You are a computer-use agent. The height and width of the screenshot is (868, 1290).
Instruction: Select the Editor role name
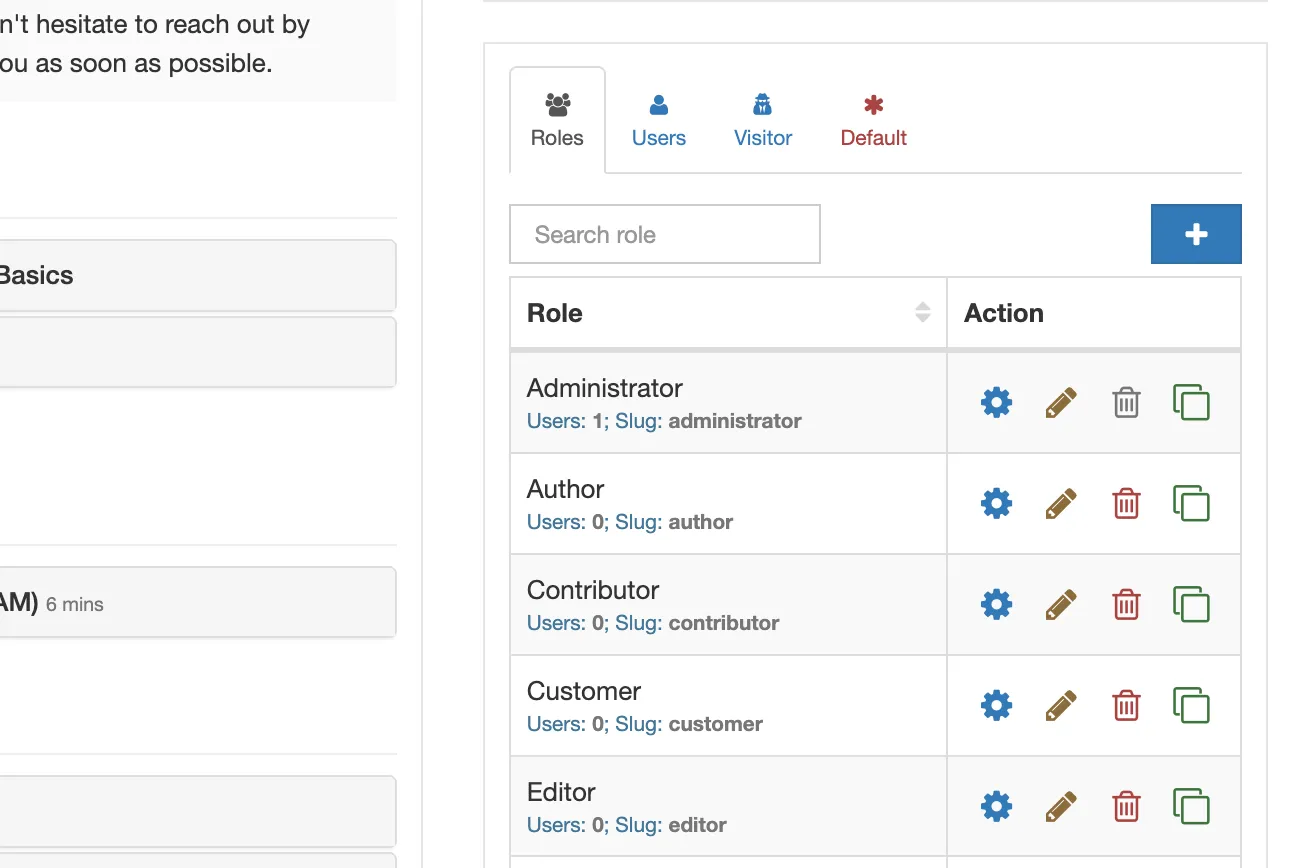click(561, 792)
